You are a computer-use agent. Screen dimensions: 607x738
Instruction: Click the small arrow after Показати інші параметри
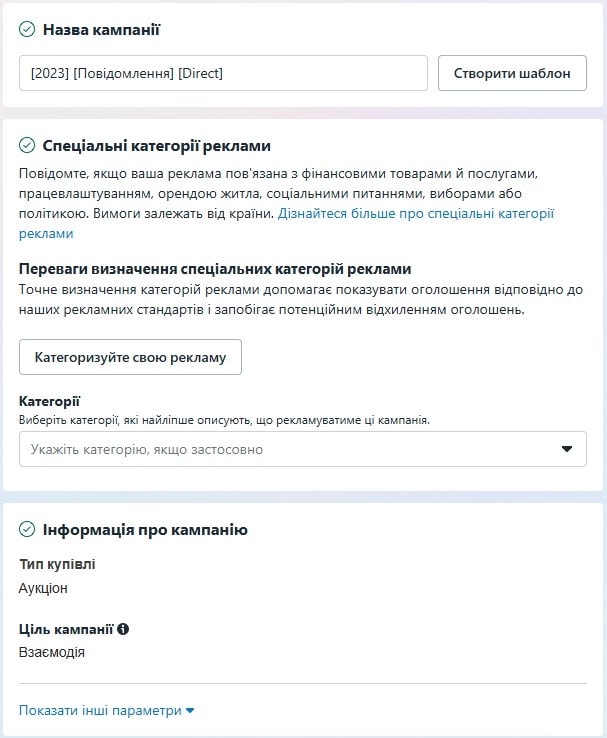point(190,711)
